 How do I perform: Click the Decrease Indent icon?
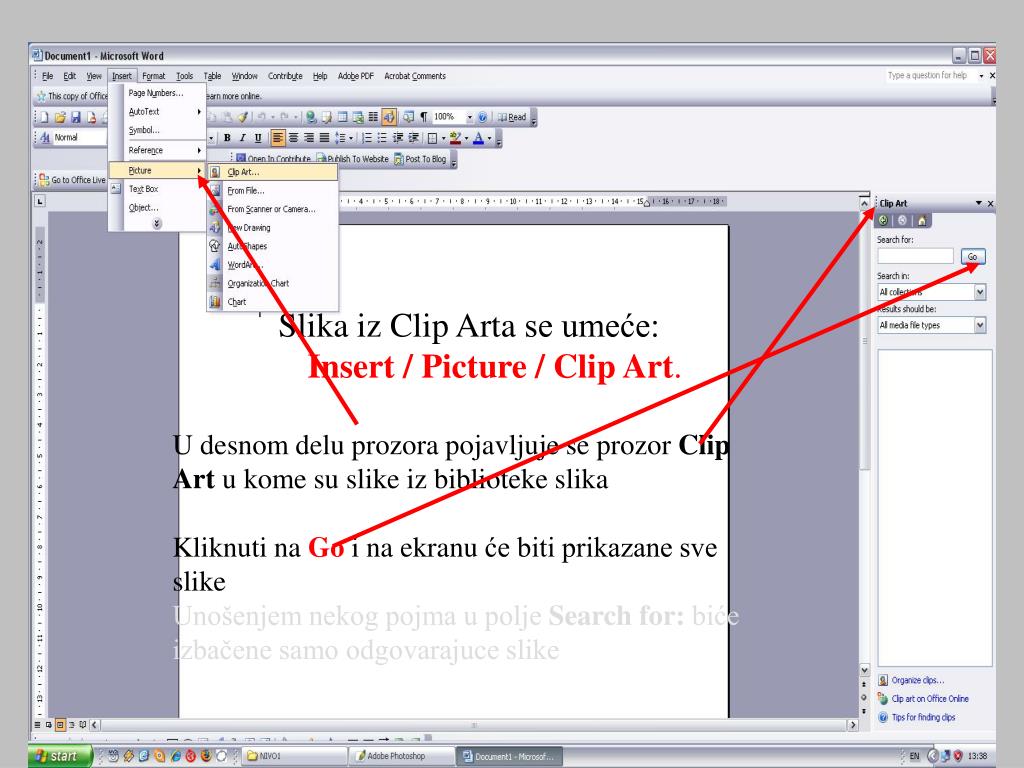pyautogui.click(x=398, y=138)
